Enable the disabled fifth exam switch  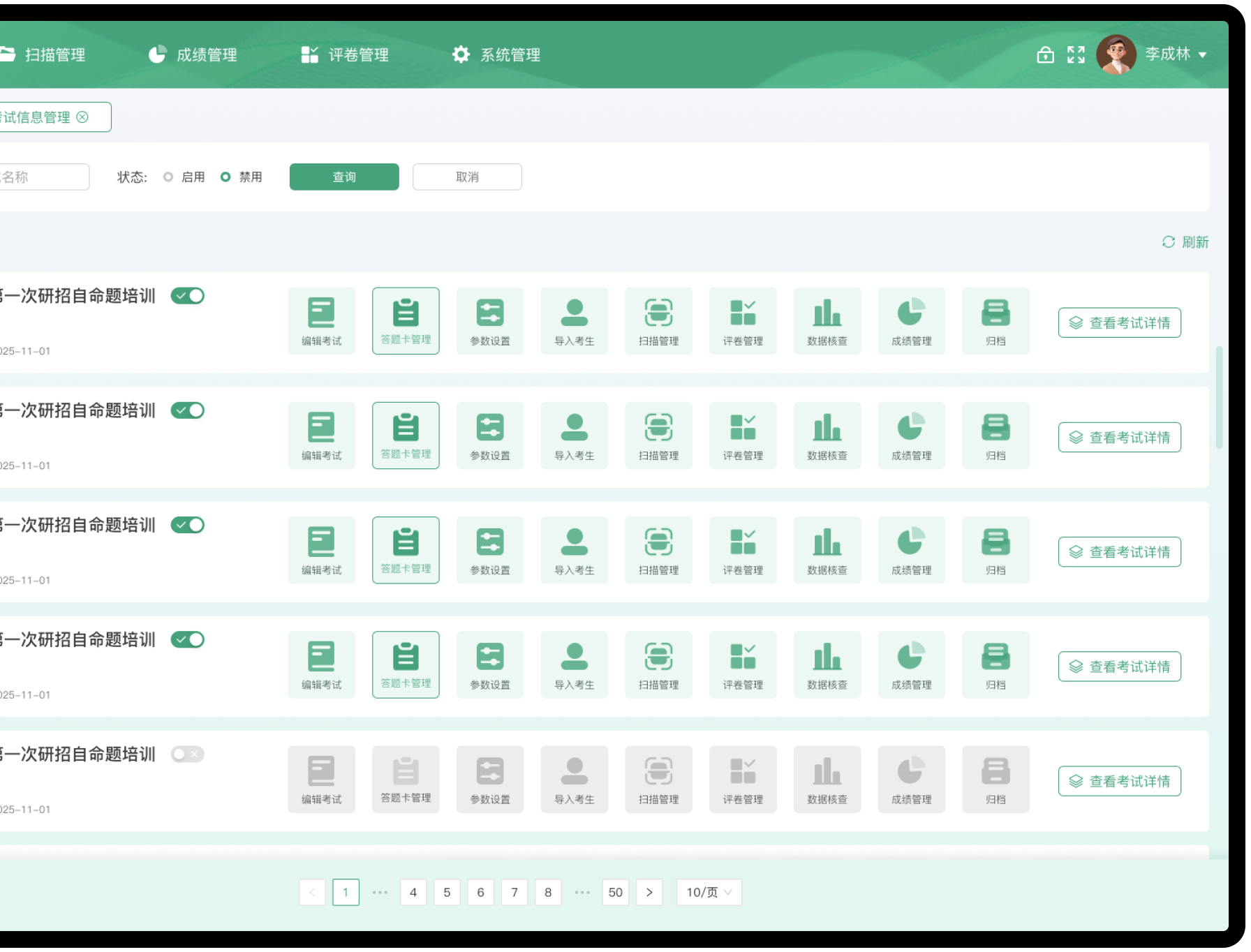tap(188, 754)
